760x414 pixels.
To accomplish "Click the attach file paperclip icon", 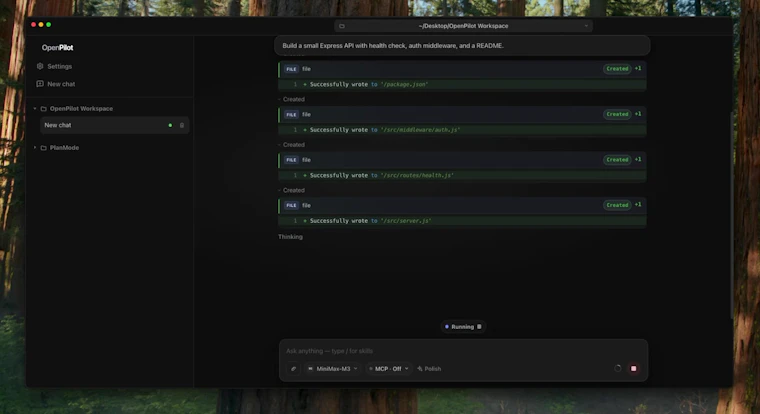I will click(x=293, y=369).
